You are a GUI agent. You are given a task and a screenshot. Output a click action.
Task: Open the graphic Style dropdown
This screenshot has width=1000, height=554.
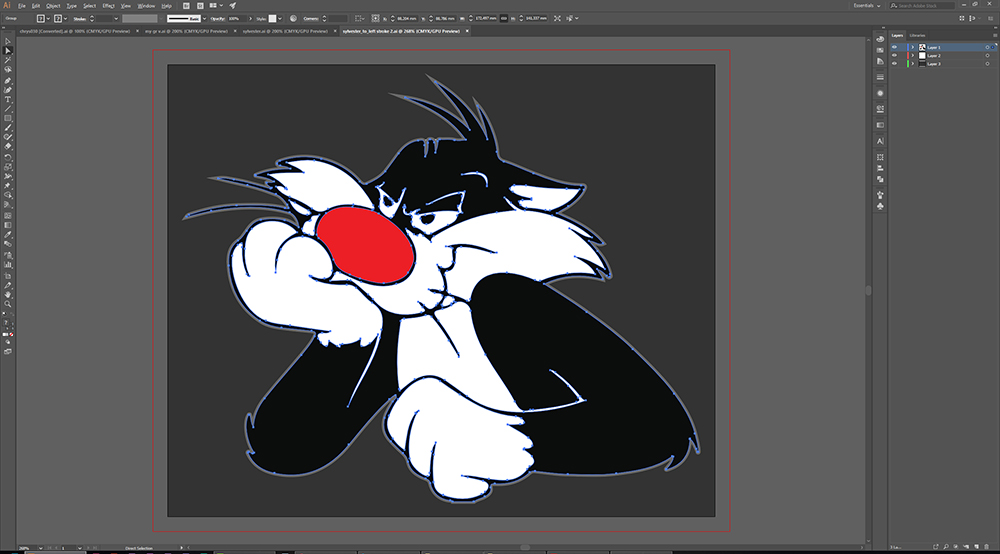[280, 18]
